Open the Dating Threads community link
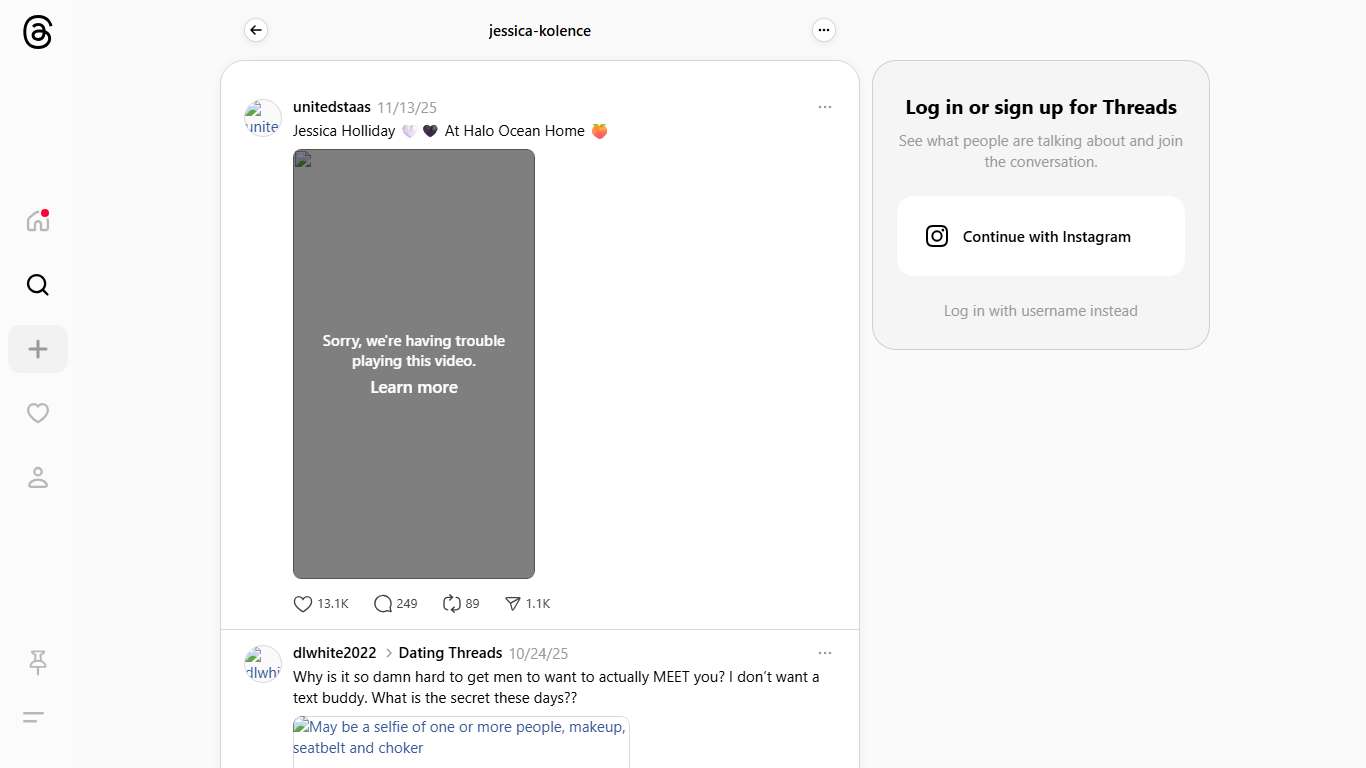The height and width of the screenshot is (768, 1366). tap(450, 653)
